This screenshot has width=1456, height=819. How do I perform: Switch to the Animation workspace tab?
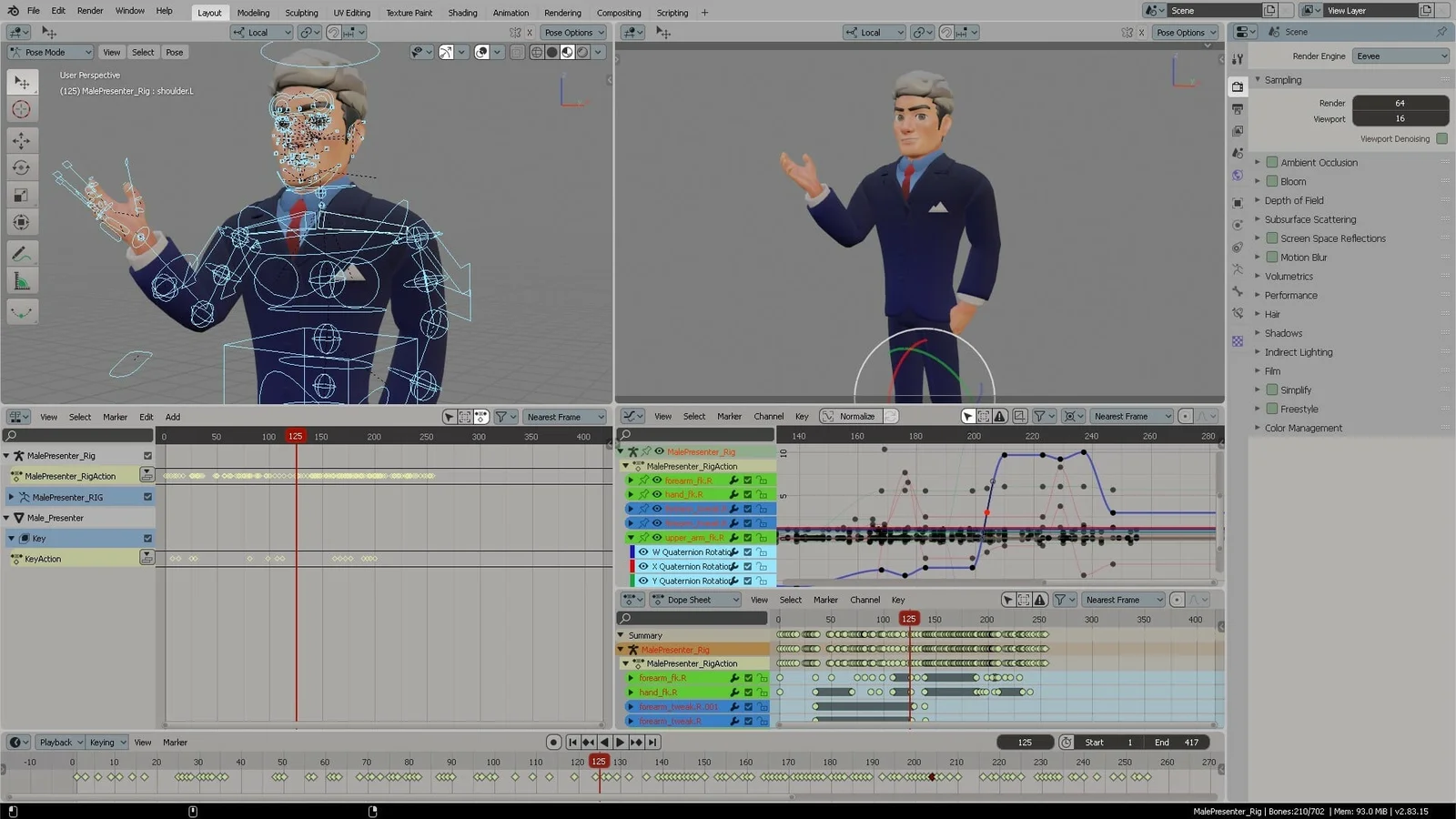point(511,12)
